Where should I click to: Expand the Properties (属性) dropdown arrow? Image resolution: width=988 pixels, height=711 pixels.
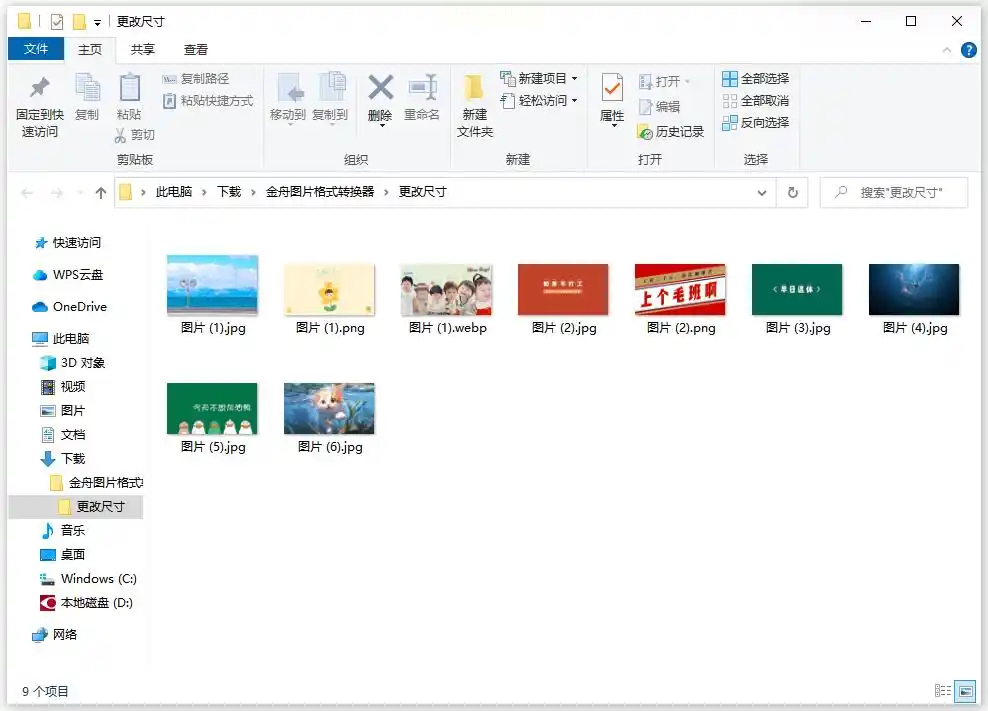click(614, 126)
